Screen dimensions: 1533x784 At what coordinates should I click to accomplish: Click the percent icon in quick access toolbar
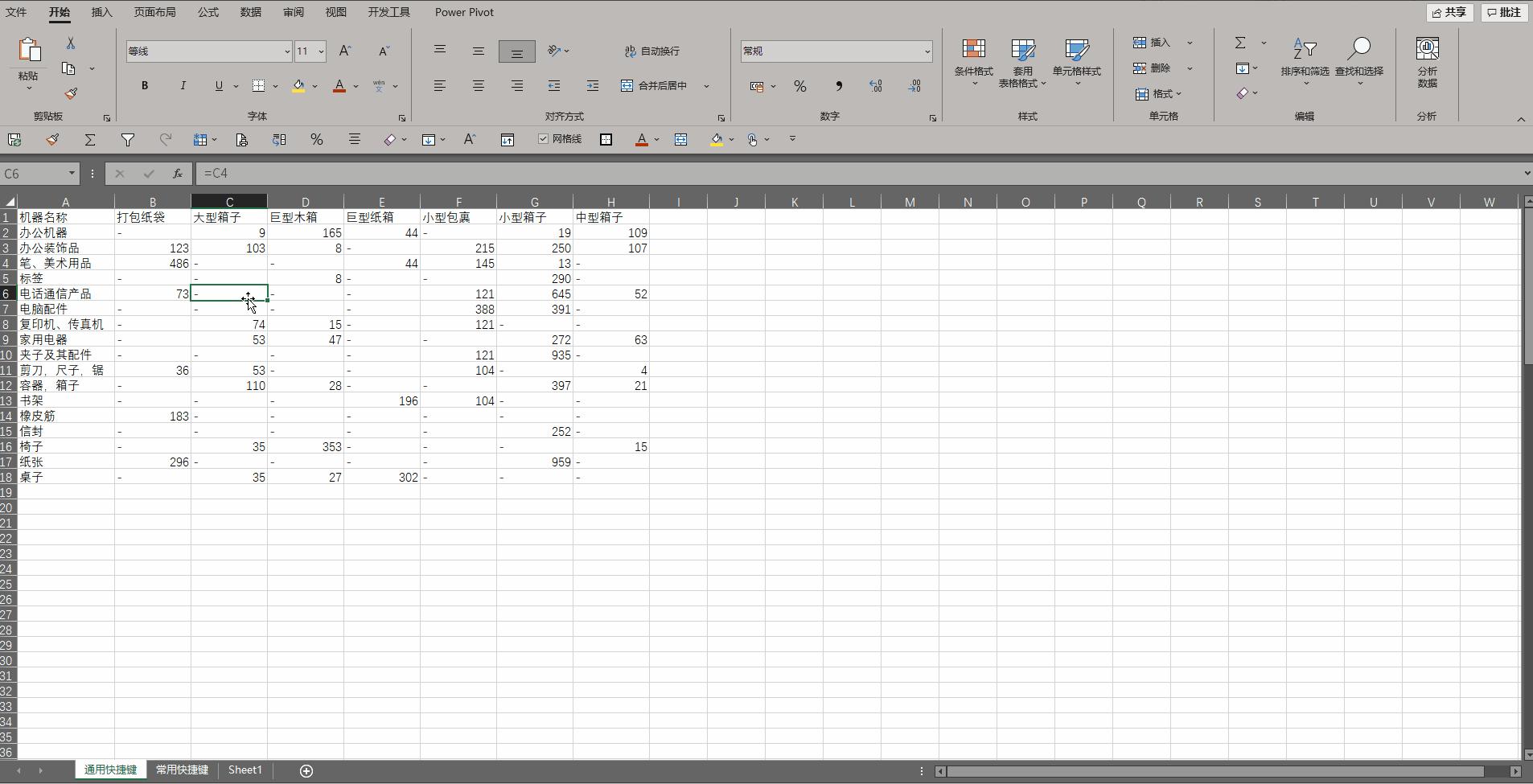click(x=317, y=140)
